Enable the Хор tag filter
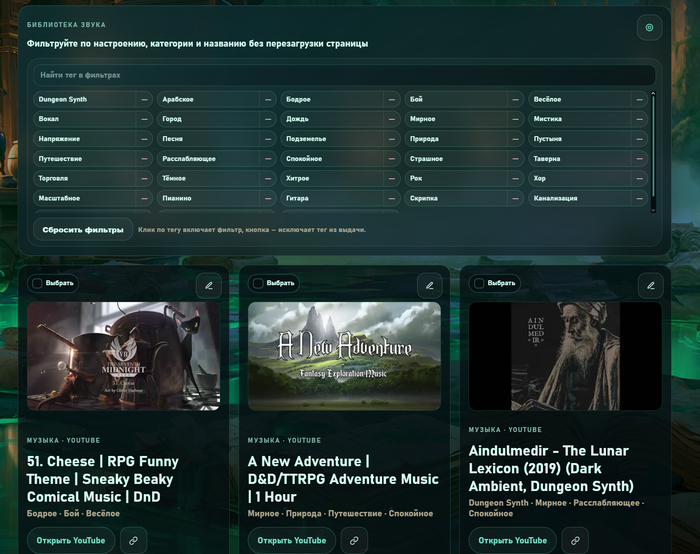The width and height of the screenshot is (700, 554). (x=580, y=178)
